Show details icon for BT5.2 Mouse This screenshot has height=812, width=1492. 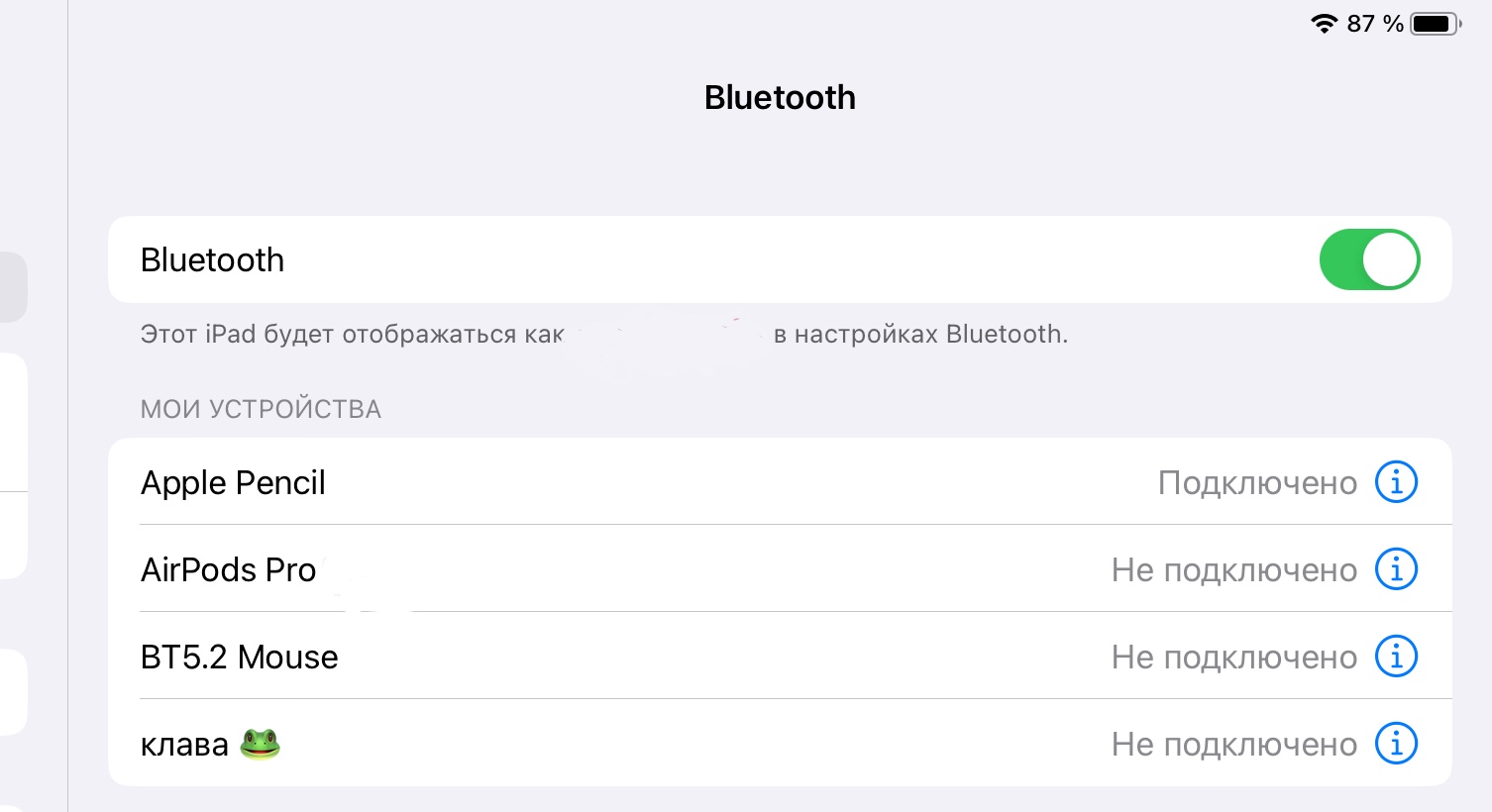pos(1396,657)
